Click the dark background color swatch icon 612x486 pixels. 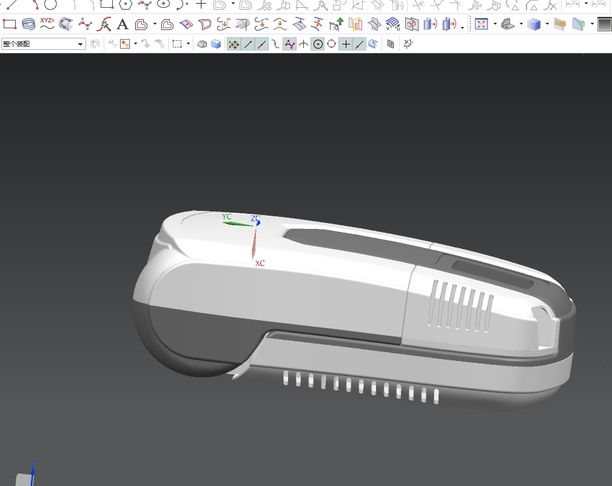pyautogui.click(x=604, y=24)
